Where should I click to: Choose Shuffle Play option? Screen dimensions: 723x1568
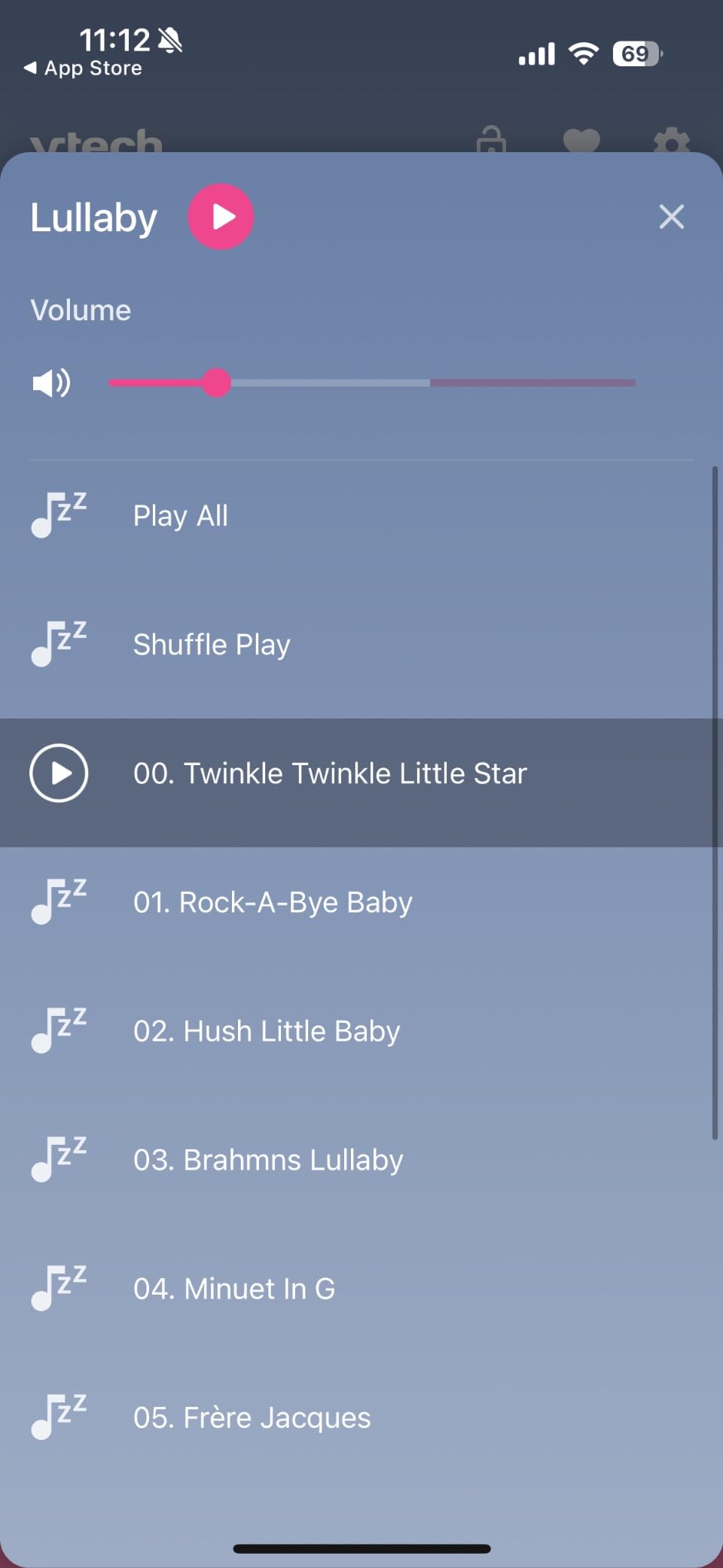pos(361,645)
